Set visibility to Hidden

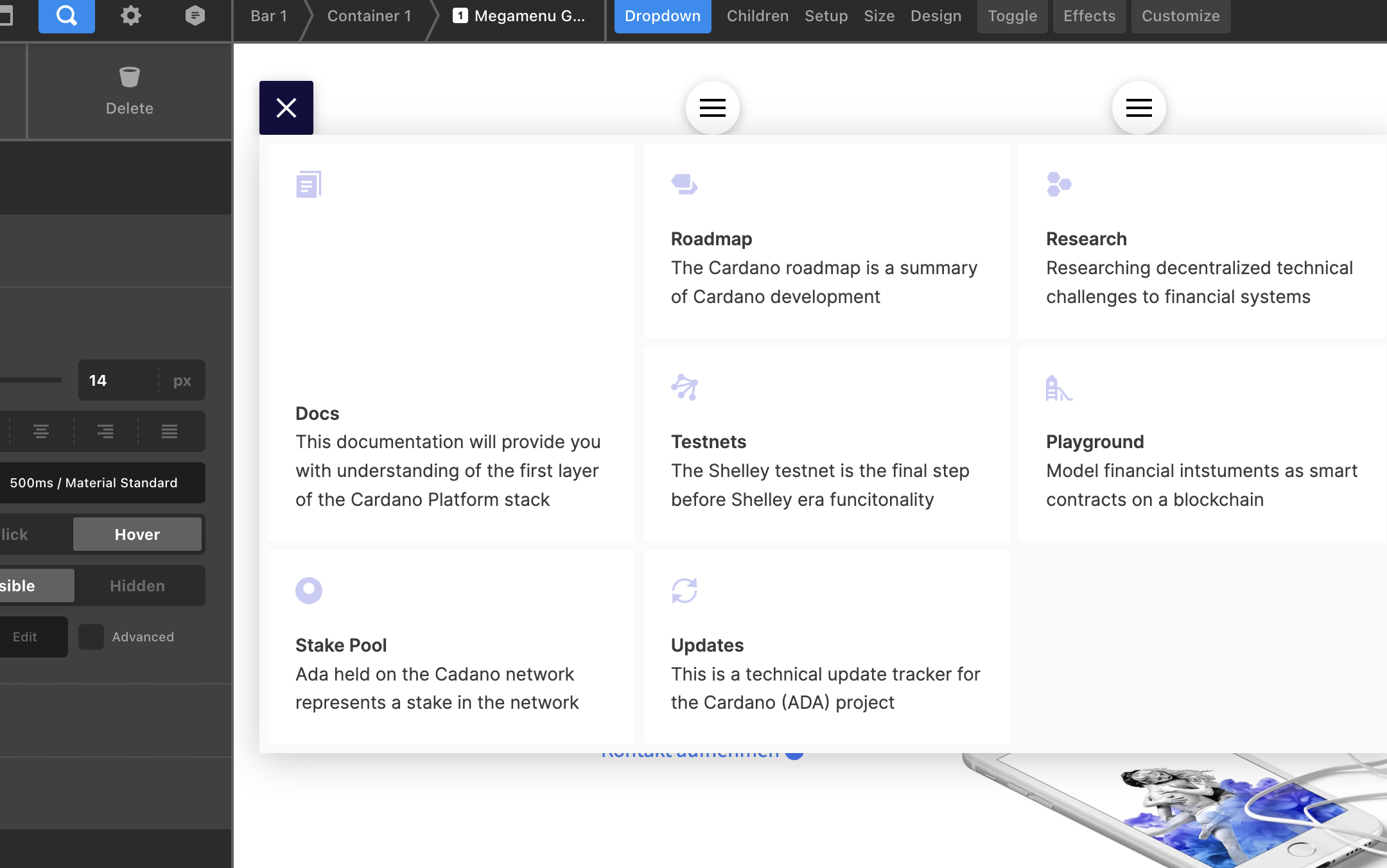click(x=137, y=586)
